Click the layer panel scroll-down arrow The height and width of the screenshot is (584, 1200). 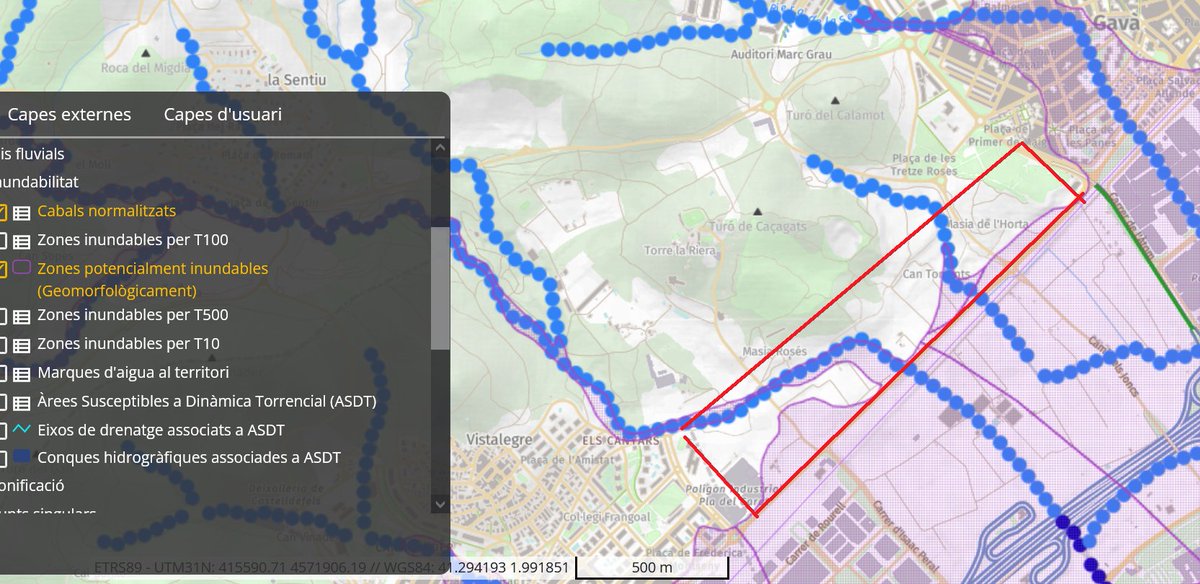[x=440, y=504]
